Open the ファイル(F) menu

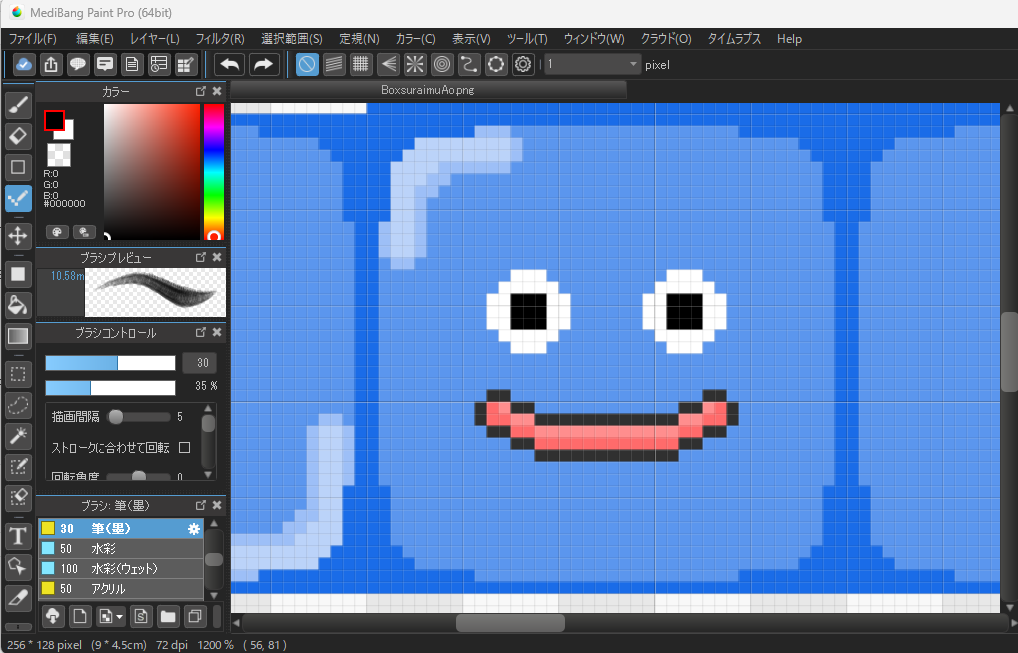[32, 39]
